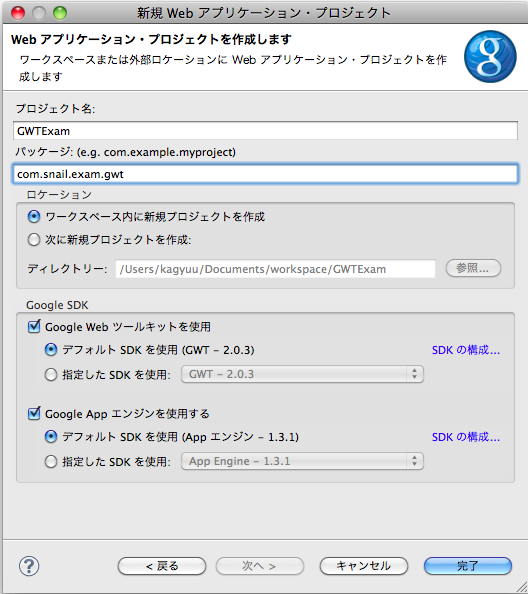Select ワークスペース内に新規プロジェクトを作成 radio button

tap(34, 217)
